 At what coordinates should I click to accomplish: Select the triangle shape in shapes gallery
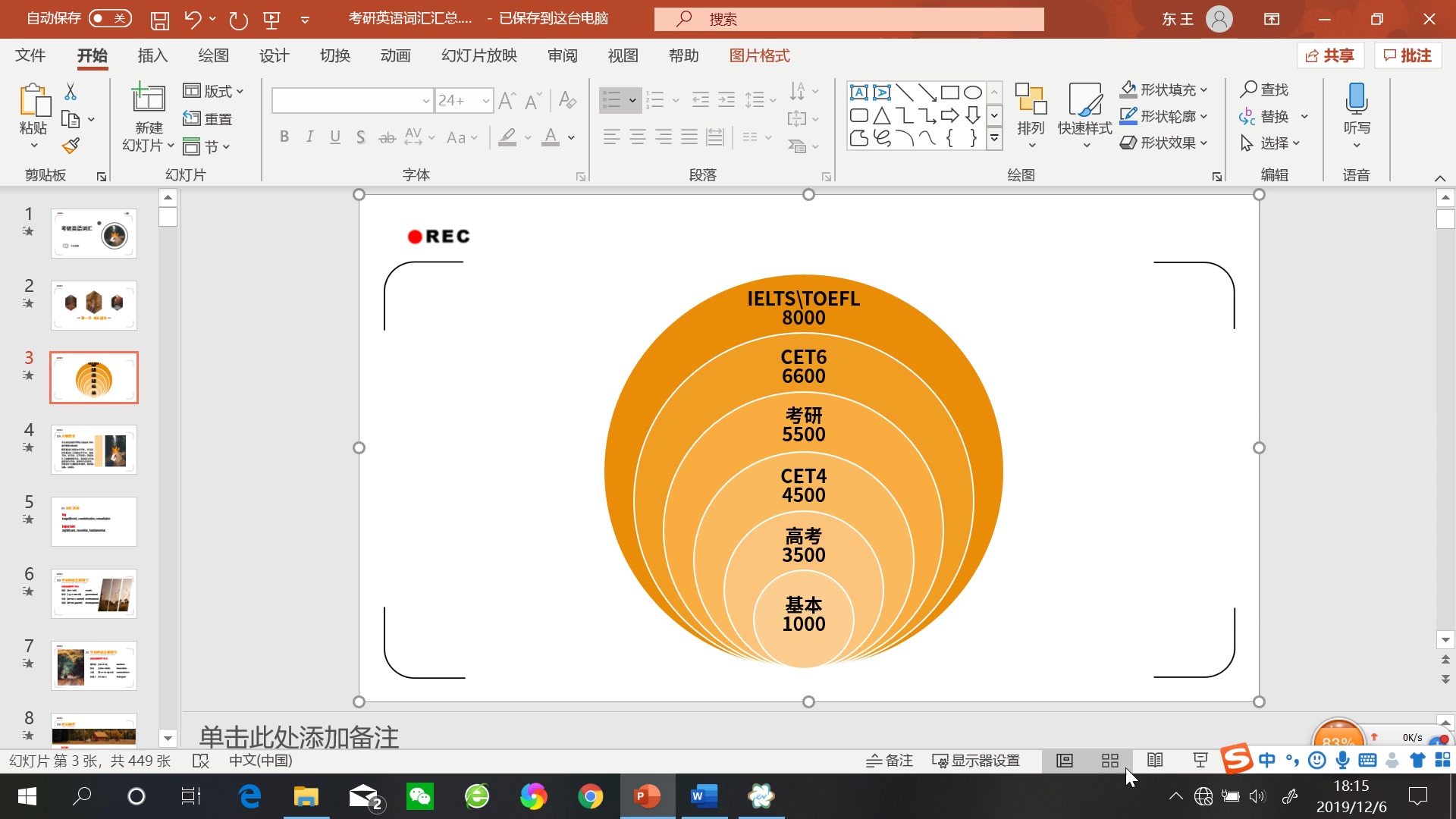(881, 115)
